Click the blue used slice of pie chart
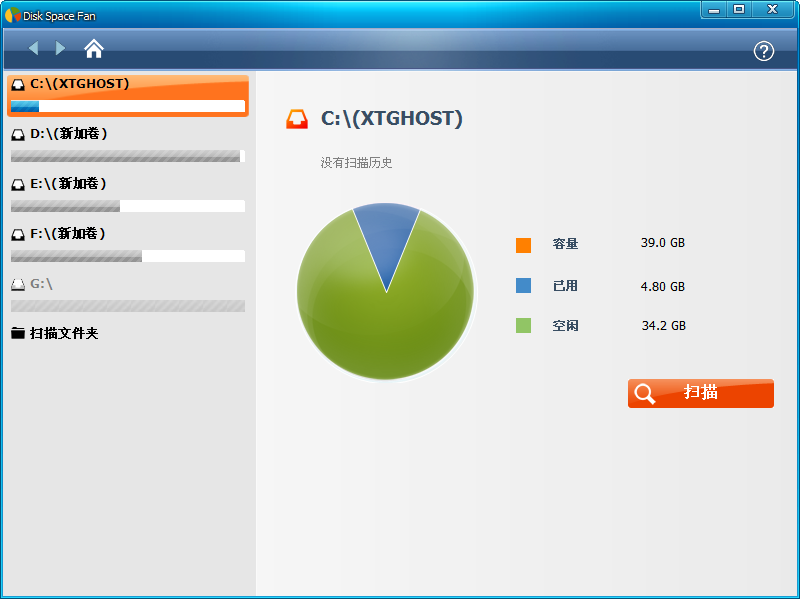This screenshot has width=800, height=599. pos(386,240)
